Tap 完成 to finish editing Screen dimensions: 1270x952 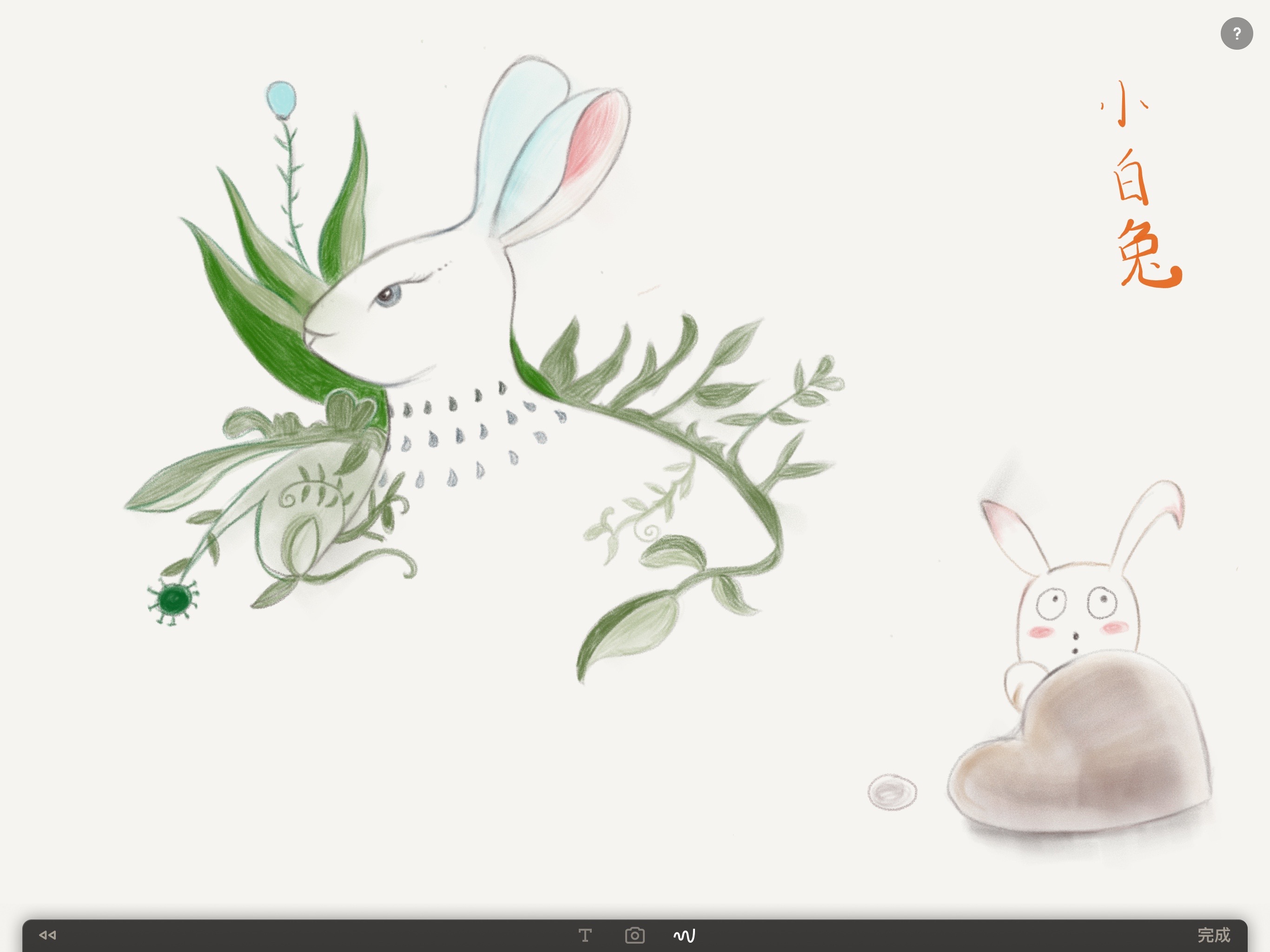click(x=1213, y=936)
